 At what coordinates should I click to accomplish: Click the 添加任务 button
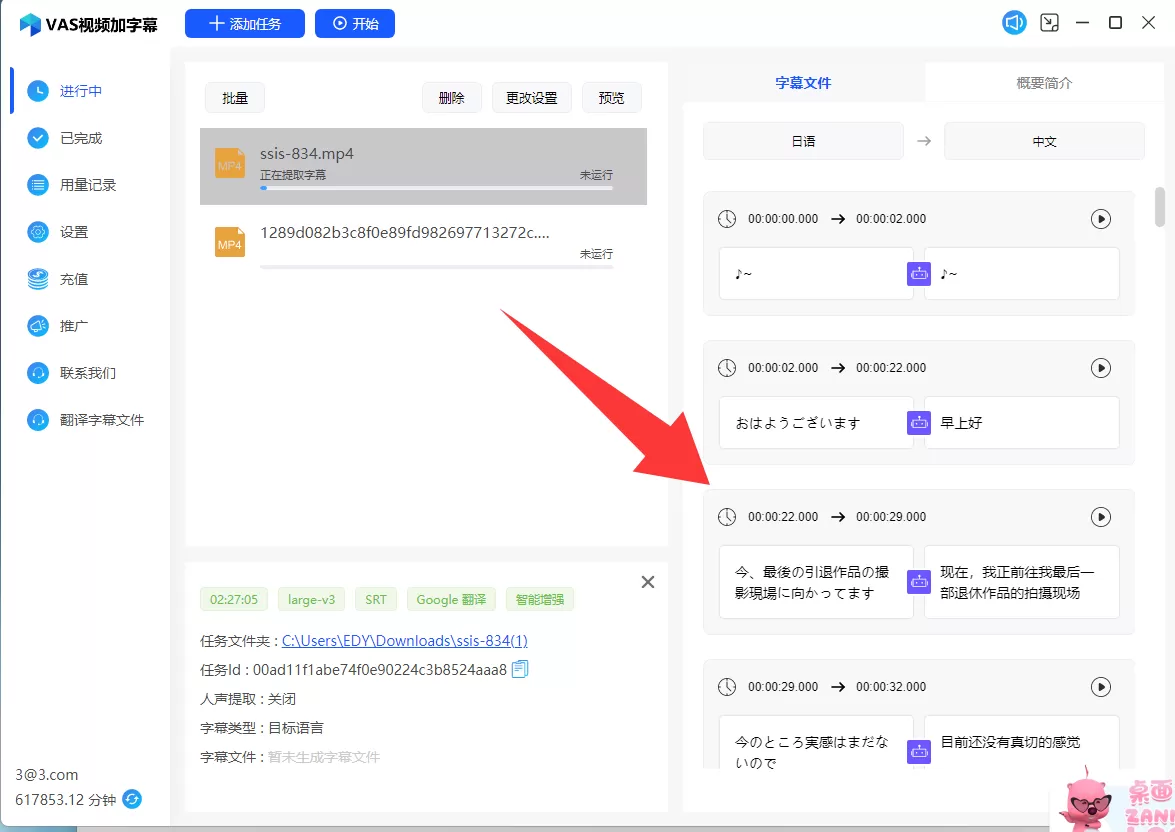(x=244, y=24)
